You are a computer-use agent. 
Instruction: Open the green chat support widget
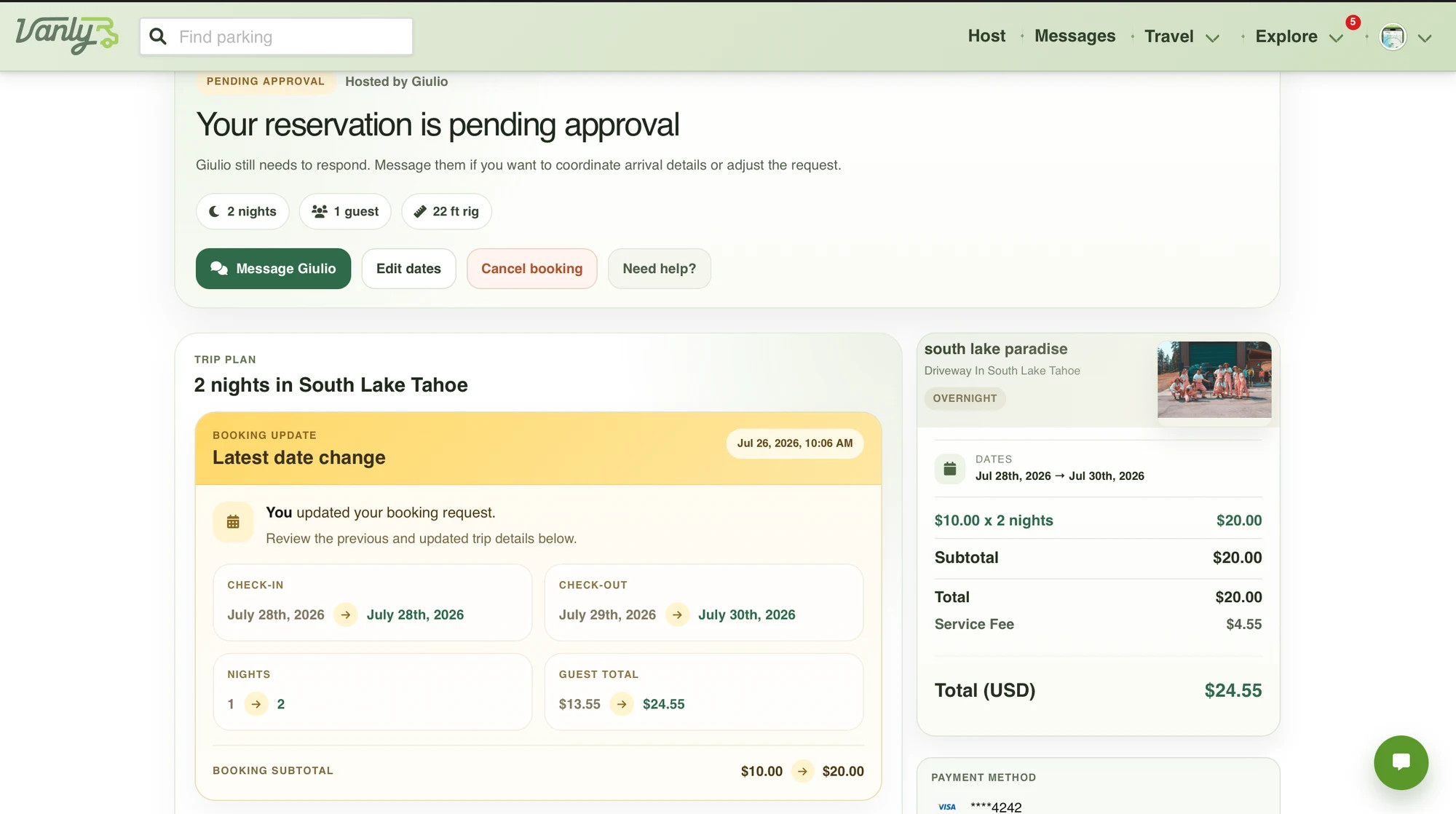tap(1401, 762)
